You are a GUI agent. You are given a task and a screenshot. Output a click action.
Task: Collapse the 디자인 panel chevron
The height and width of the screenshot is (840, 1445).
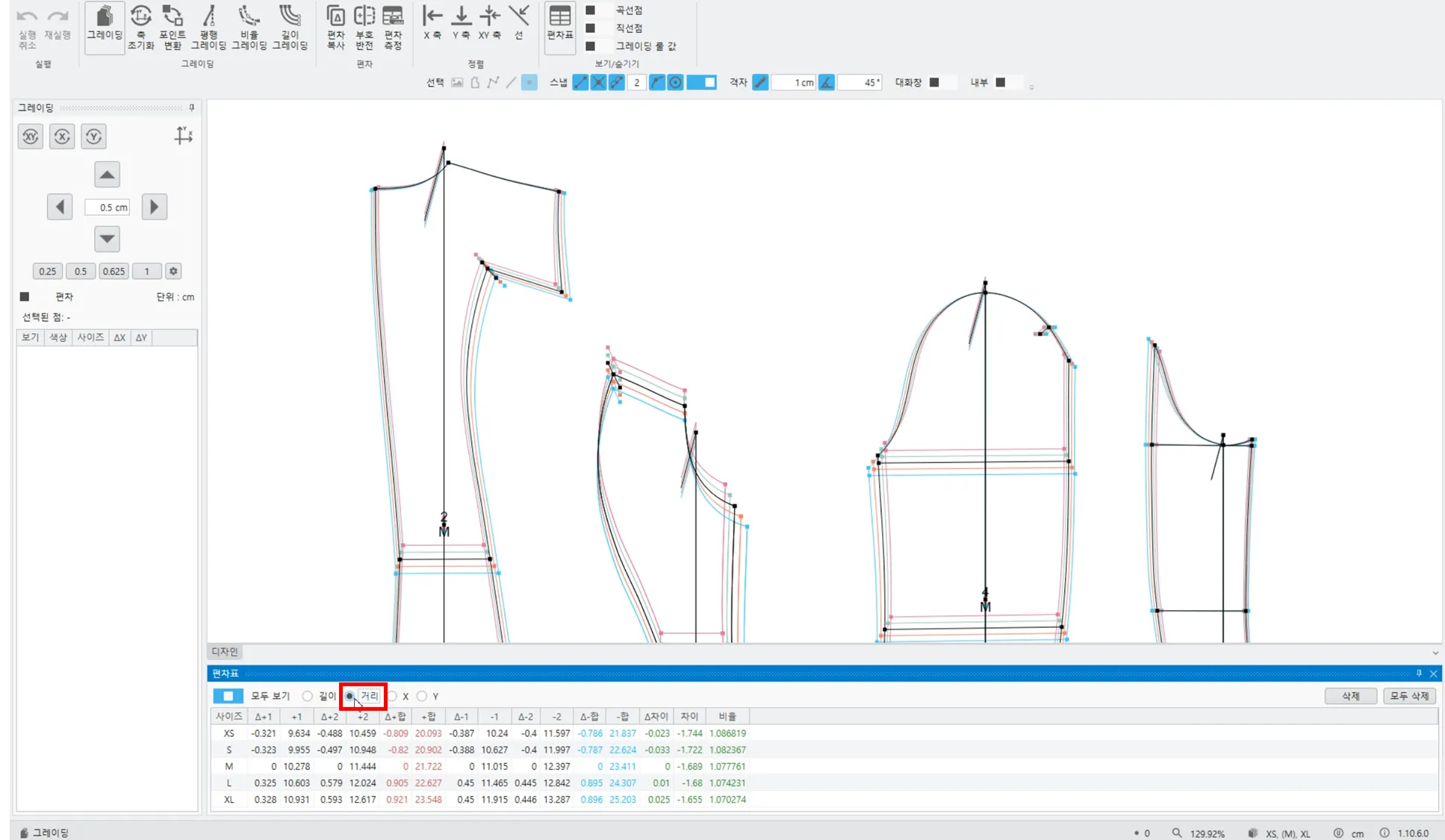(x=1435, y=653)
